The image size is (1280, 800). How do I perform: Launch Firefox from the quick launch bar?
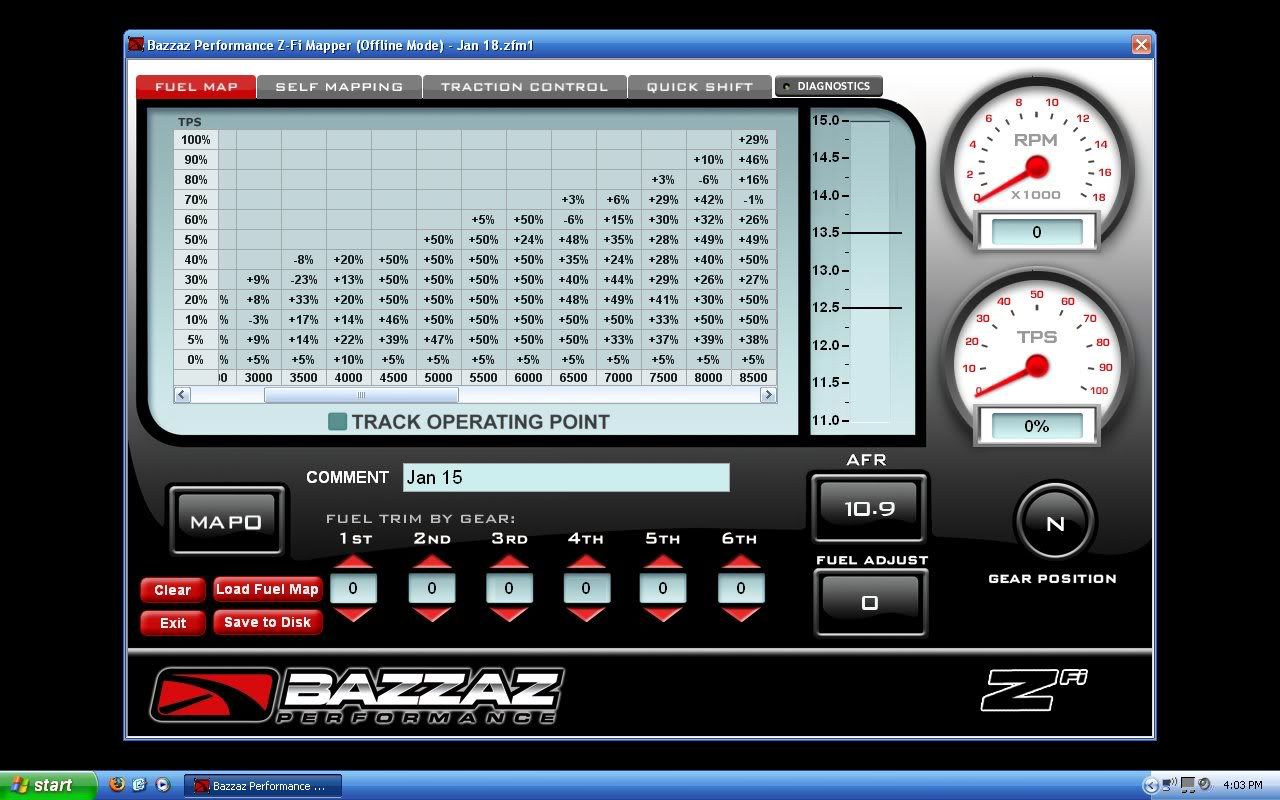pos(117,785)
